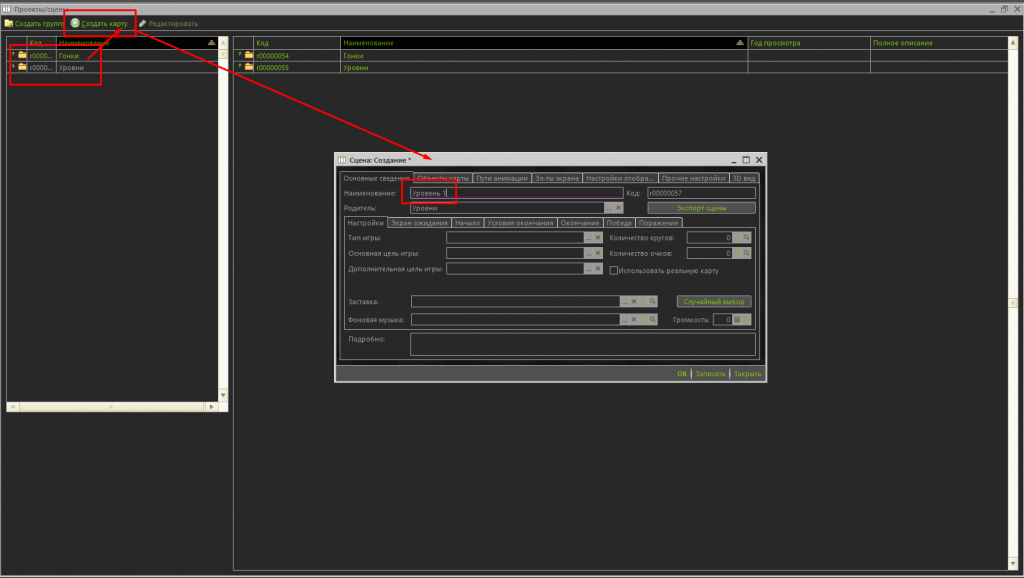1024x578 pixels.
Task: Click magnifier icon in Фоновая музыка row
Action: pos(652,319)
